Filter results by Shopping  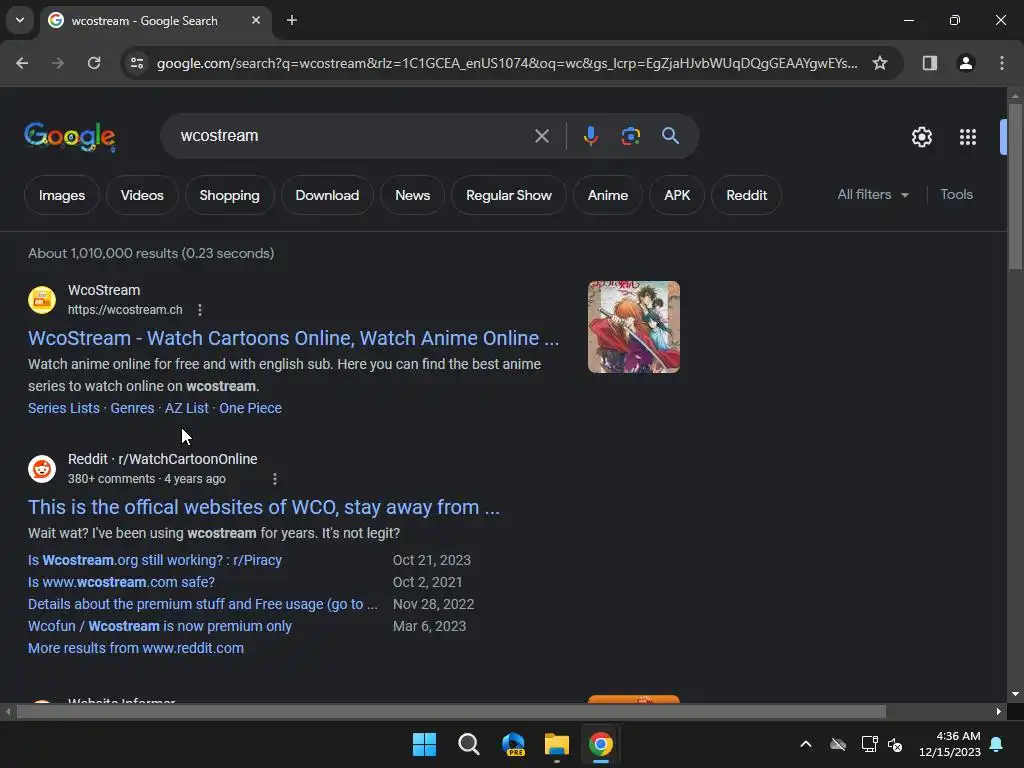click(229, 195)
